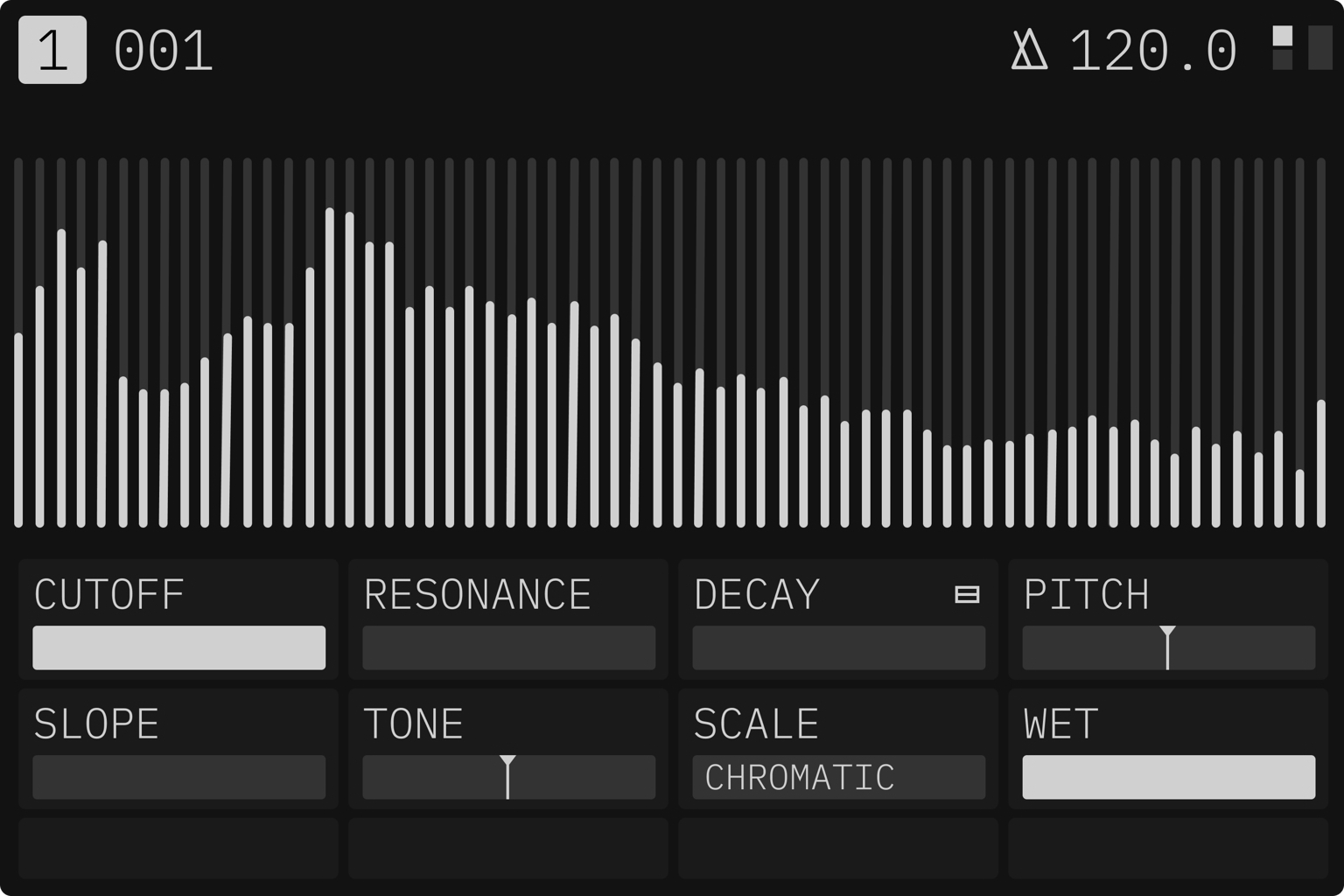Screen dimensions: 1344x896
Task: Click the SCALE parameter label
Action: (x=756, y=724)
